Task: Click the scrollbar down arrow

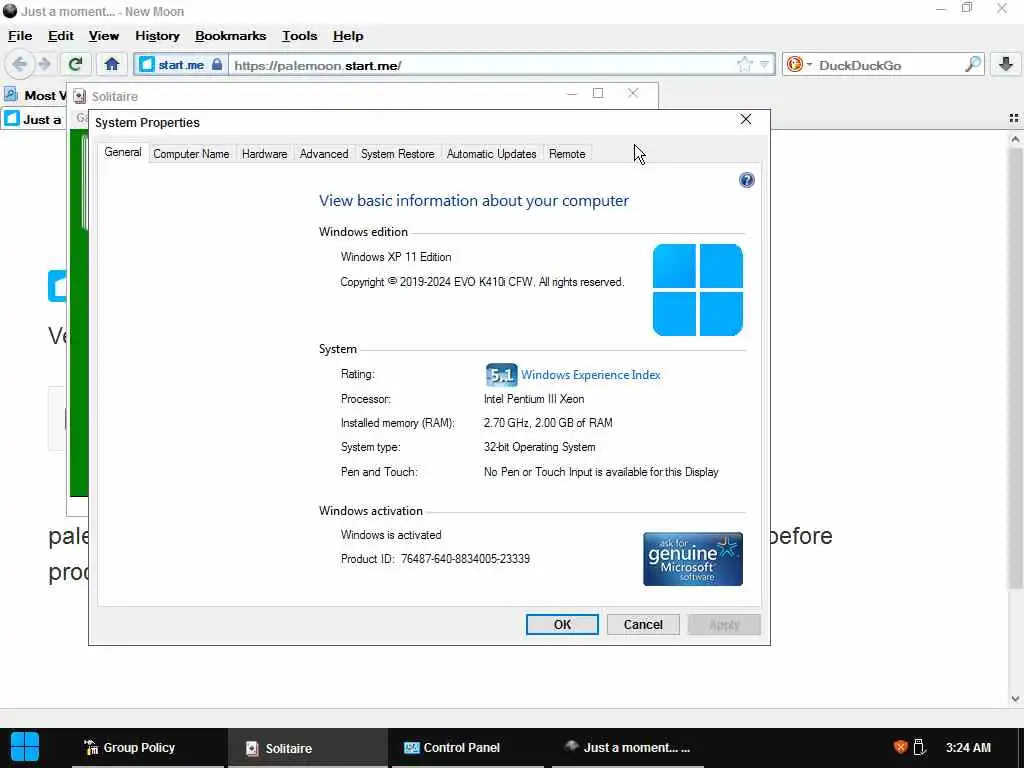Action: (x=1015, y=698)
